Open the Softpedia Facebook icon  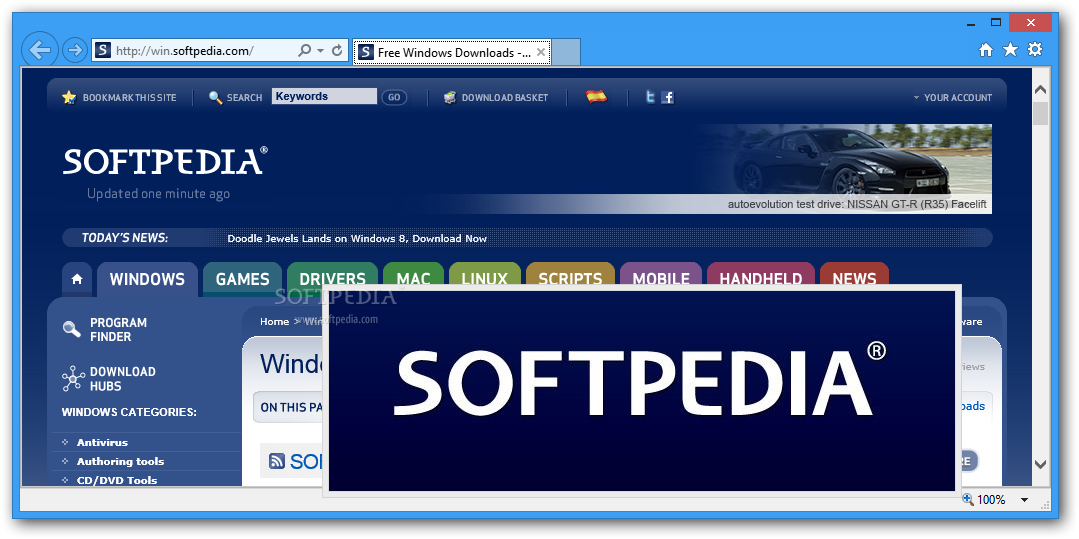click(x=667, y=97)
